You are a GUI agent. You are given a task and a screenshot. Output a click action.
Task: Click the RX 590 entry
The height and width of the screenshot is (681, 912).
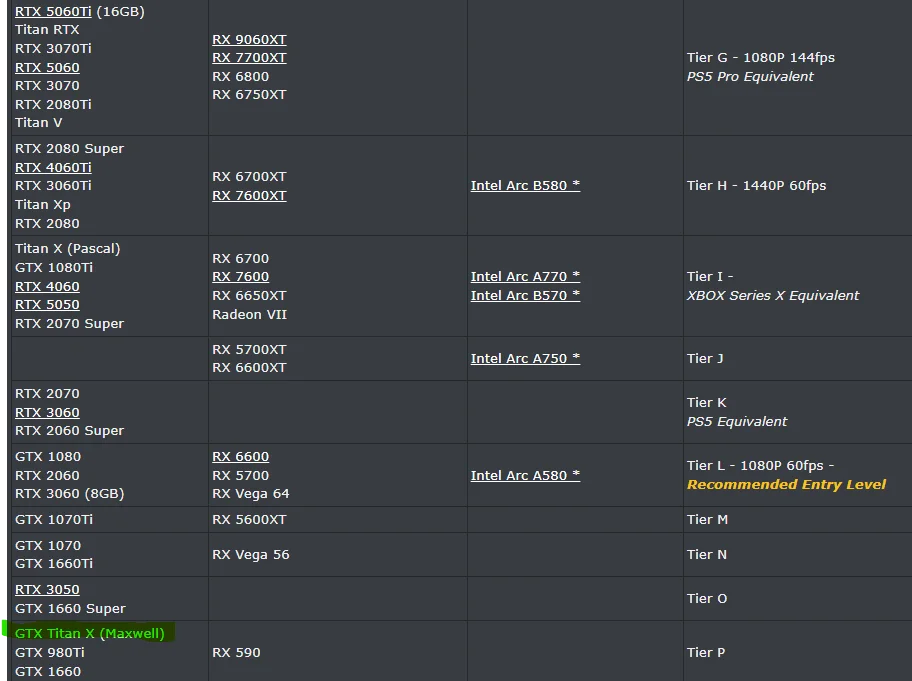pos(236,653)
